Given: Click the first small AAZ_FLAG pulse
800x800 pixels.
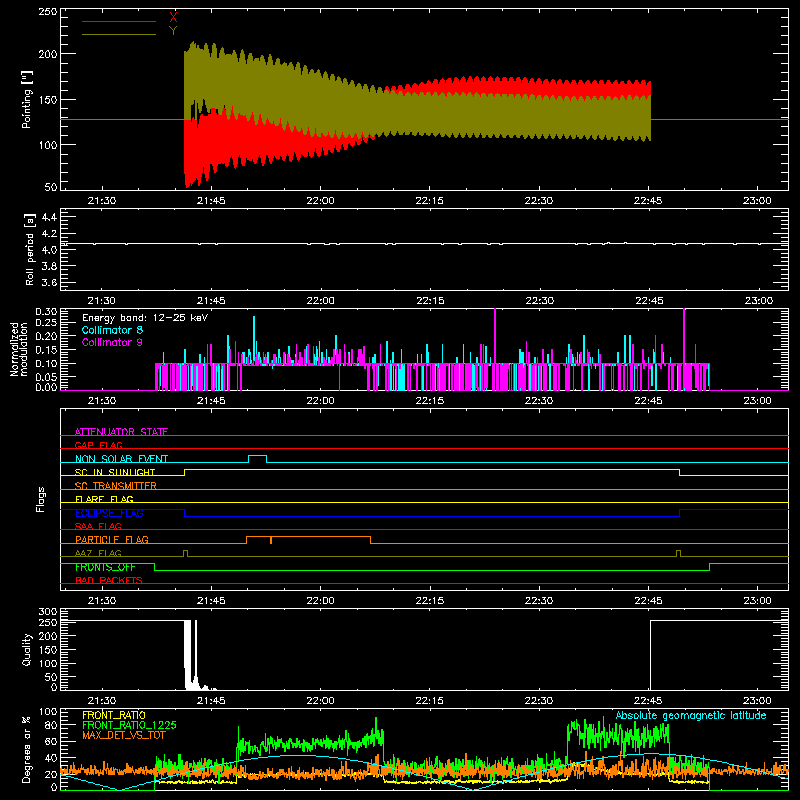Looking at the screenshot, I should 185,553.
